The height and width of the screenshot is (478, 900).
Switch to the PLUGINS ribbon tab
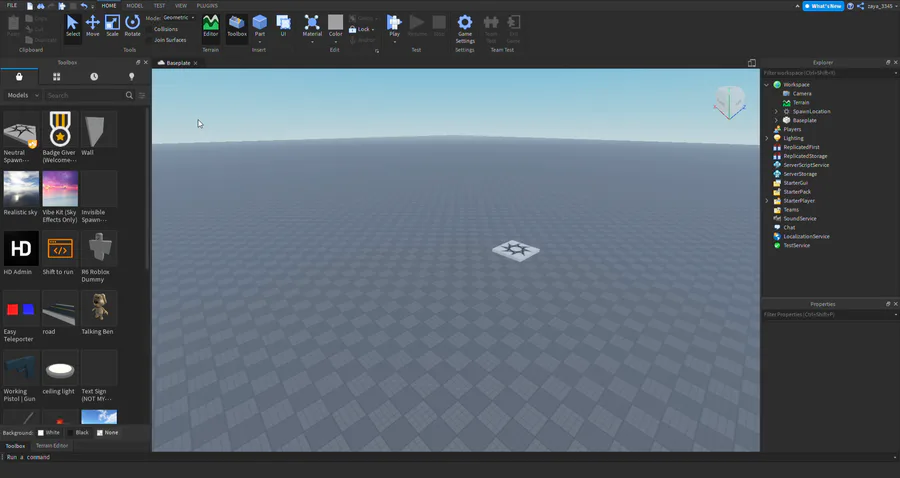[207, 6]
